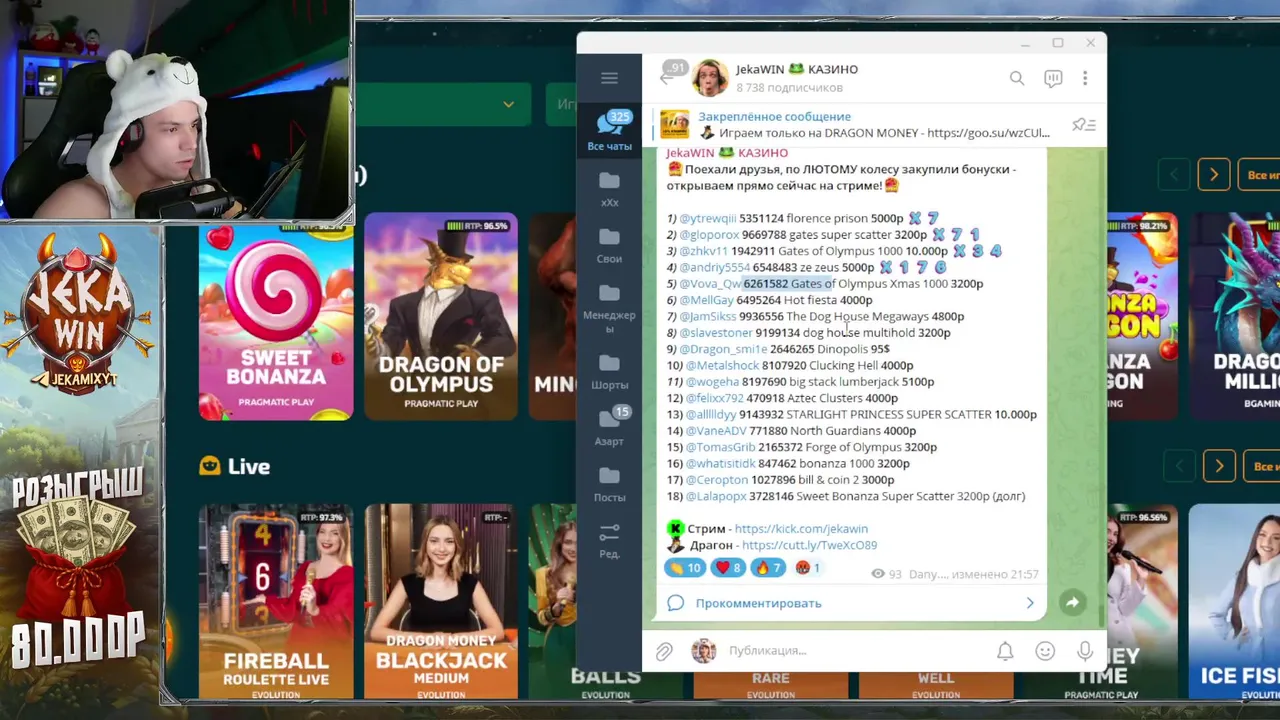Click the pinned messages list icon
This screenshot has height=720, width=1280.
1084,125
